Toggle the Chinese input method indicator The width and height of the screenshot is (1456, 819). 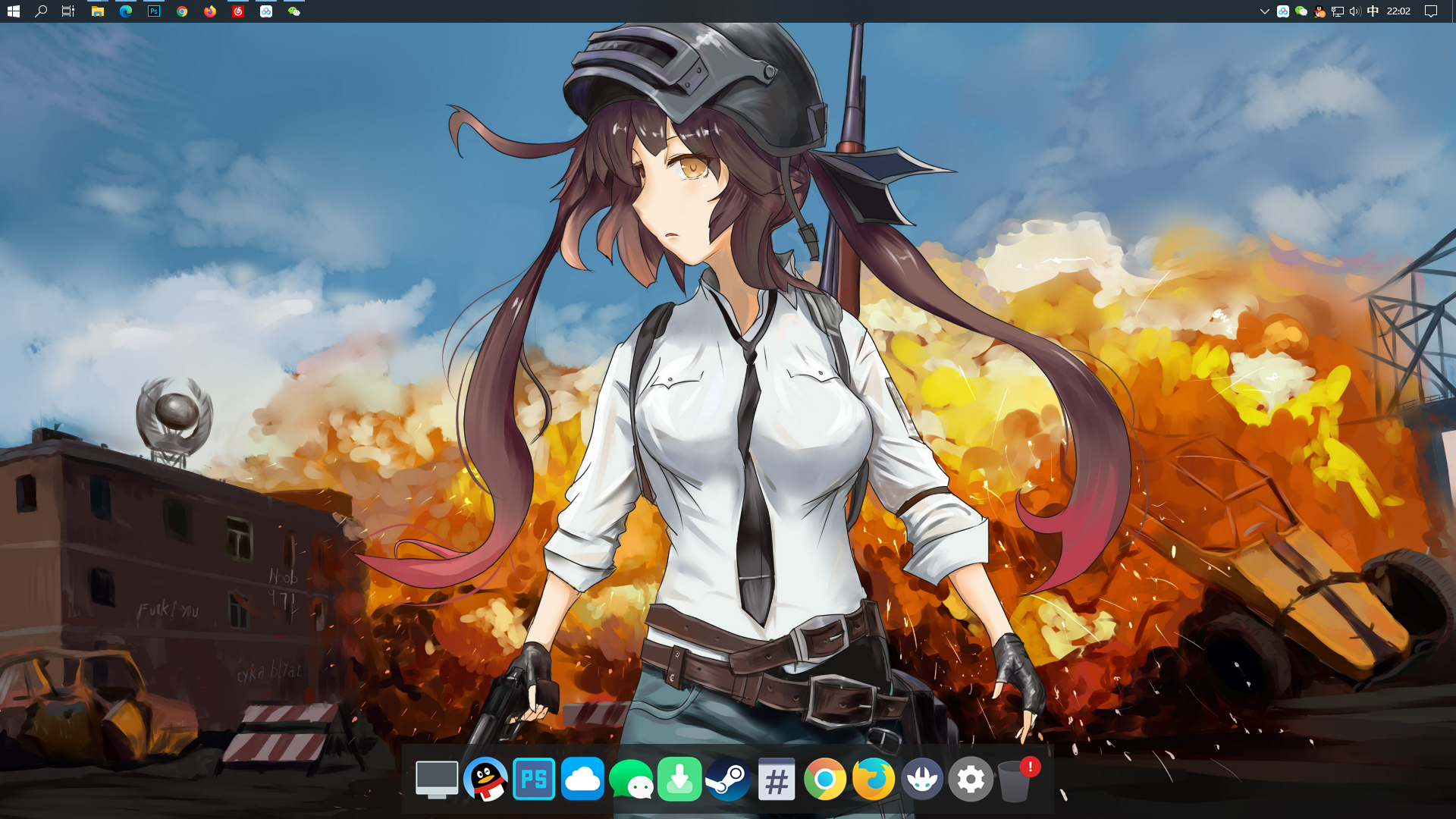1373,11
